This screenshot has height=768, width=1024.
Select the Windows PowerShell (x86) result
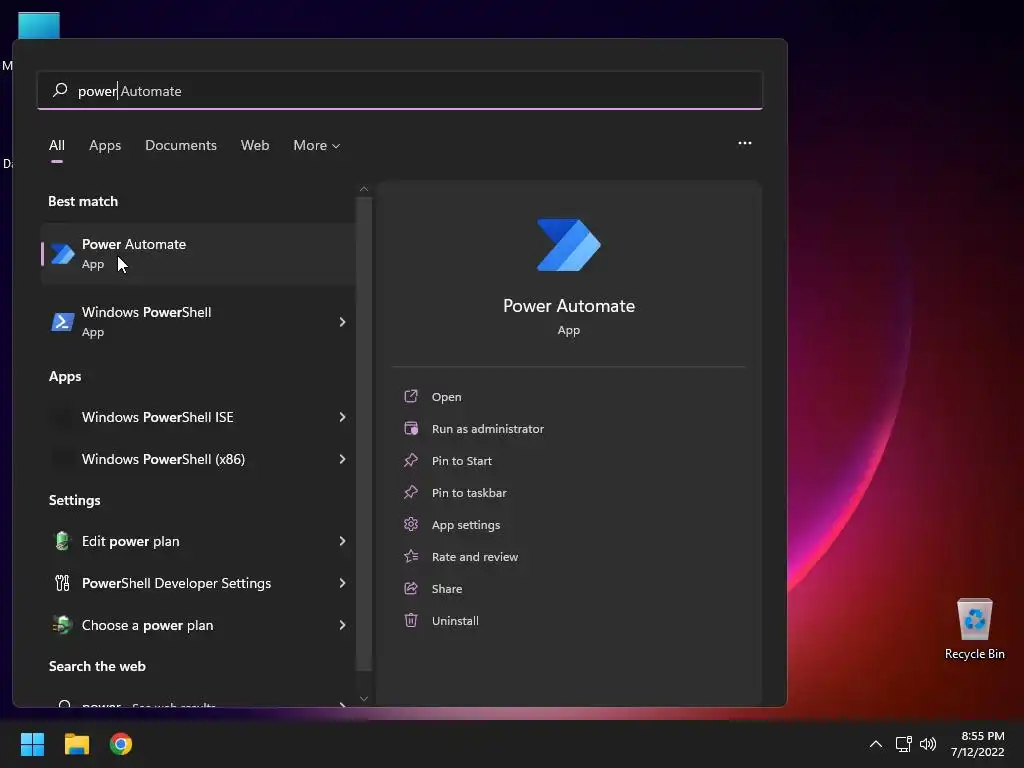(x=198, y=459)
